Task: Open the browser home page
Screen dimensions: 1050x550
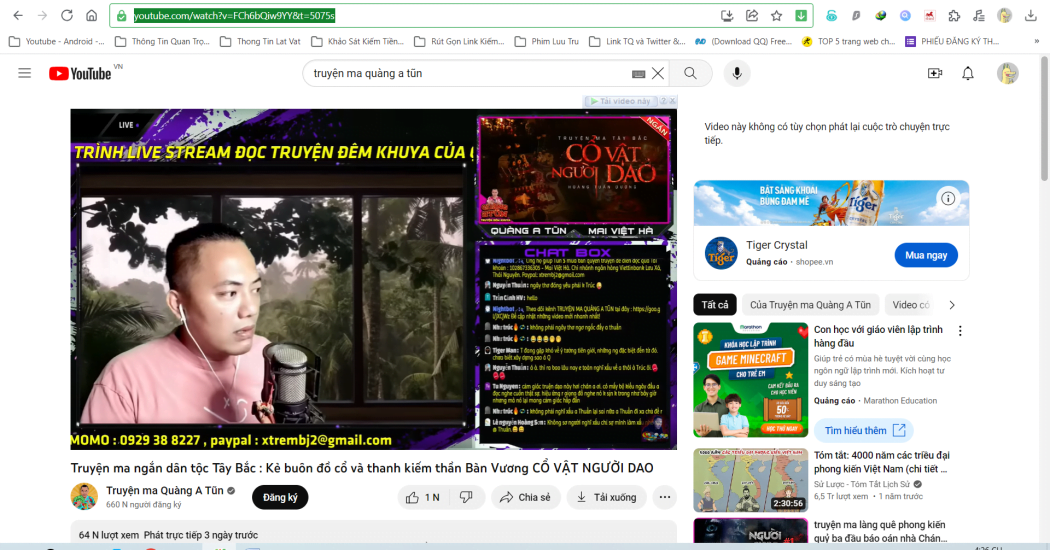Action: (92, 15)
